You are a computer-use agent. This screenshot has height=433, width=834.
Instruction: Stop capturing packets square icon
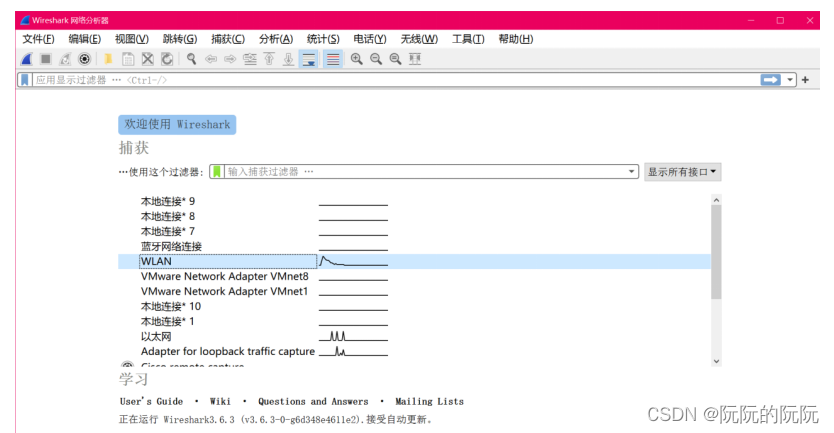pyautogui.click(x=46, y=59)
